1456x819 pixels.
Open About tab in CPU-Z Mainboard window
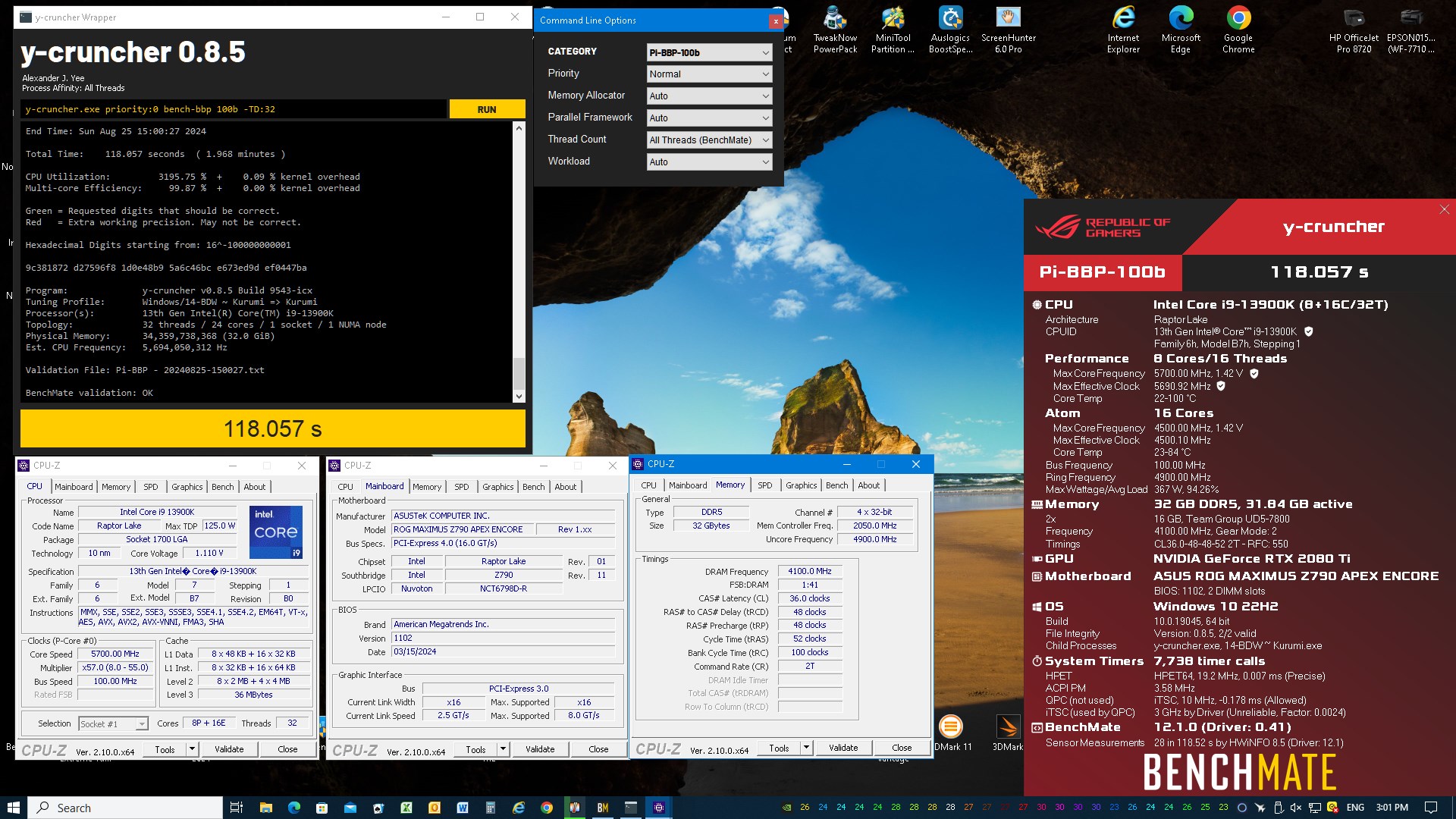click(566, 487)
